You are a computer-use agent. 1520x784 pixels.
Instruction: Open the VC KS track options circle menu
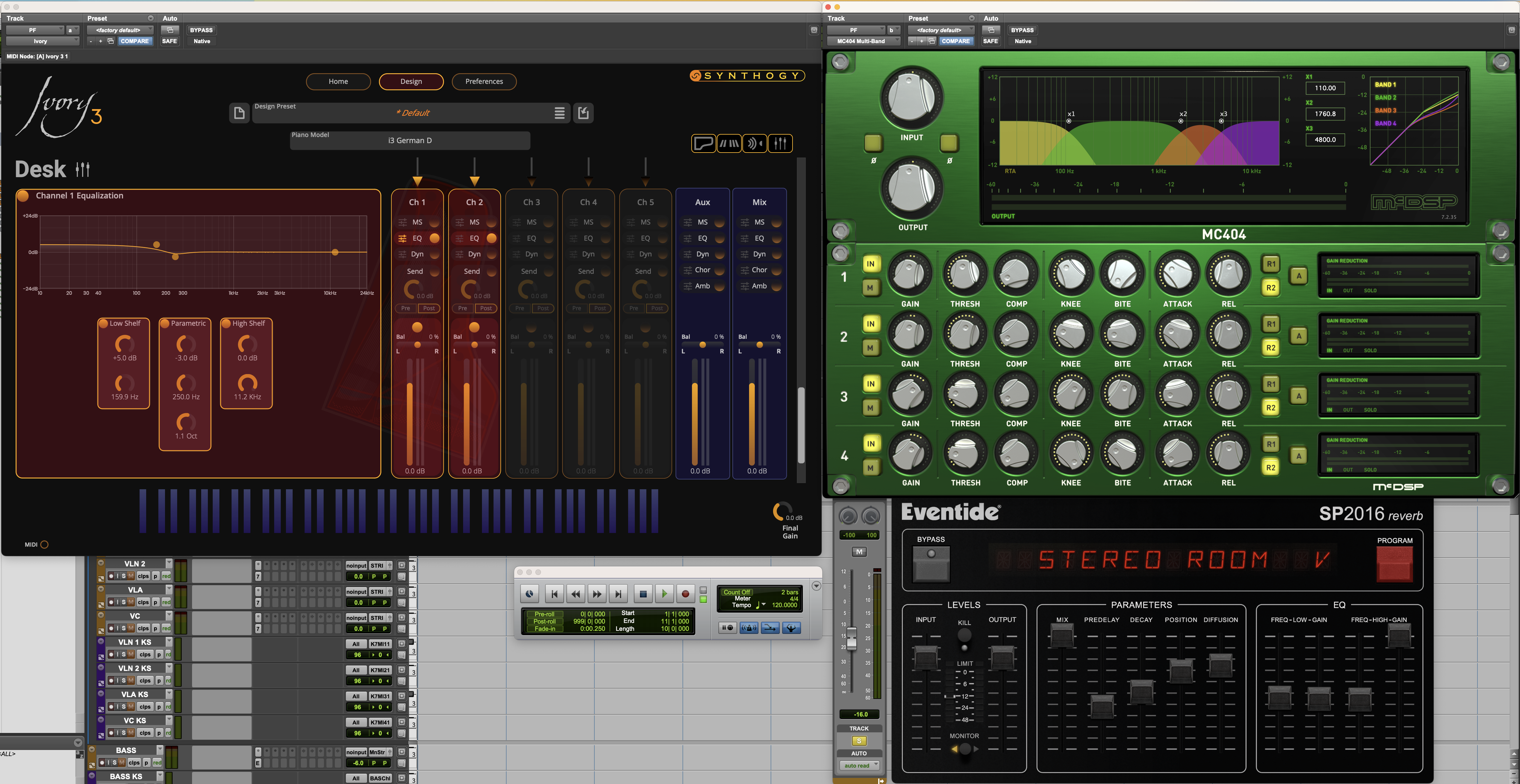tap(101, 720)
